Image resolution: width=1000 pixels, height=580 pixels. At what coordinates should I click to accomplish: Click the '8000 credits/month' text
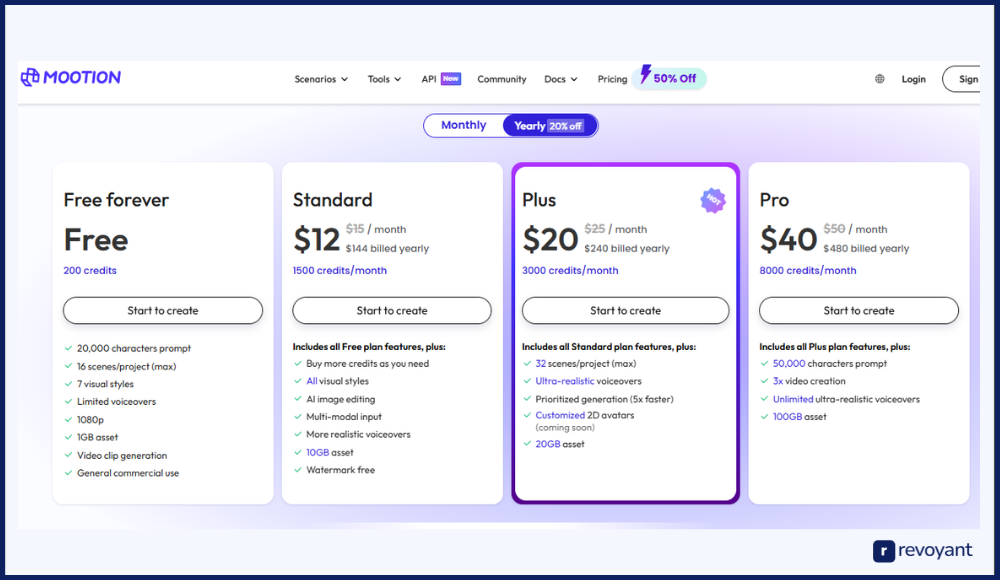(x=807, y=270)
